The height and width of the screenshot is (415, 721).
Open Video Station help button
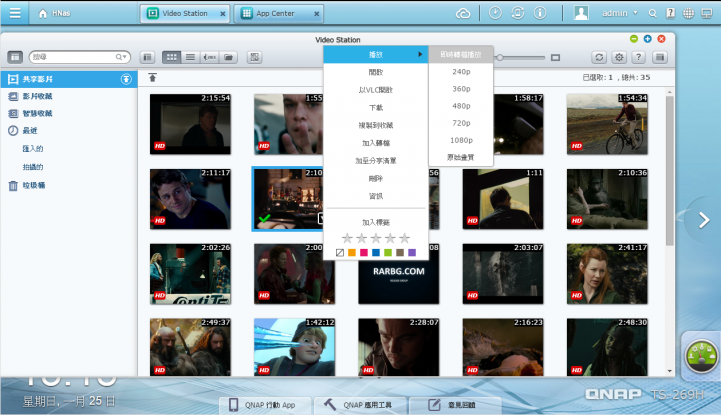[x=639, y=57]
